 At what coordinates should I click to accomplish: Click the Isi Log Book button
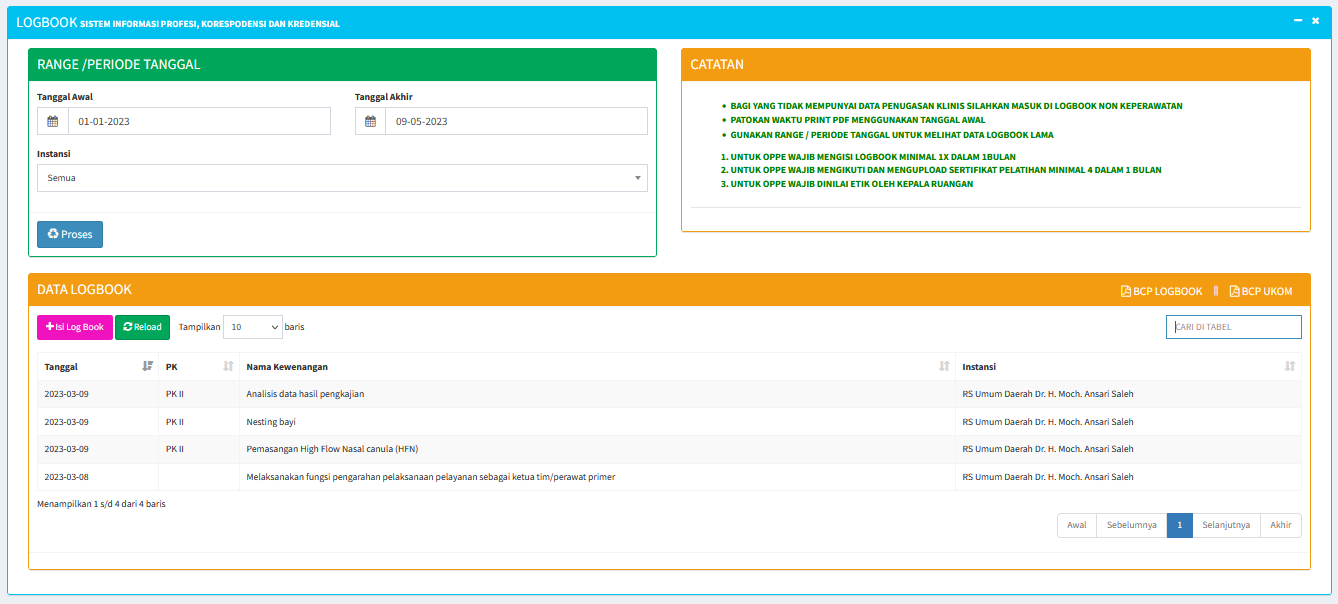75,327
